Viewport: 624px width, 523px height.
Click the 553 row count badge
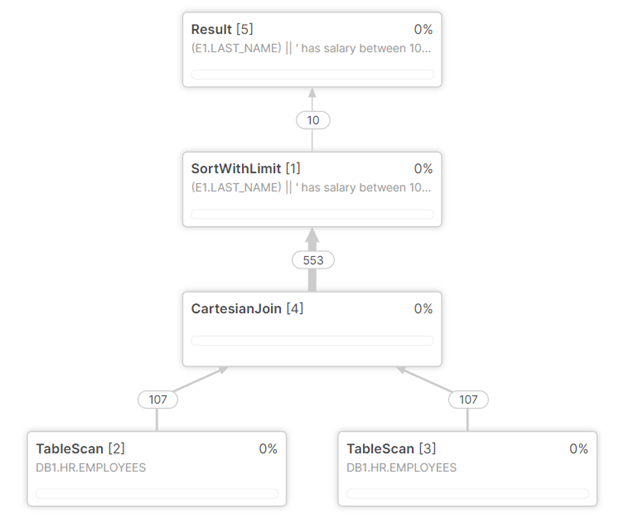point(313,260)
